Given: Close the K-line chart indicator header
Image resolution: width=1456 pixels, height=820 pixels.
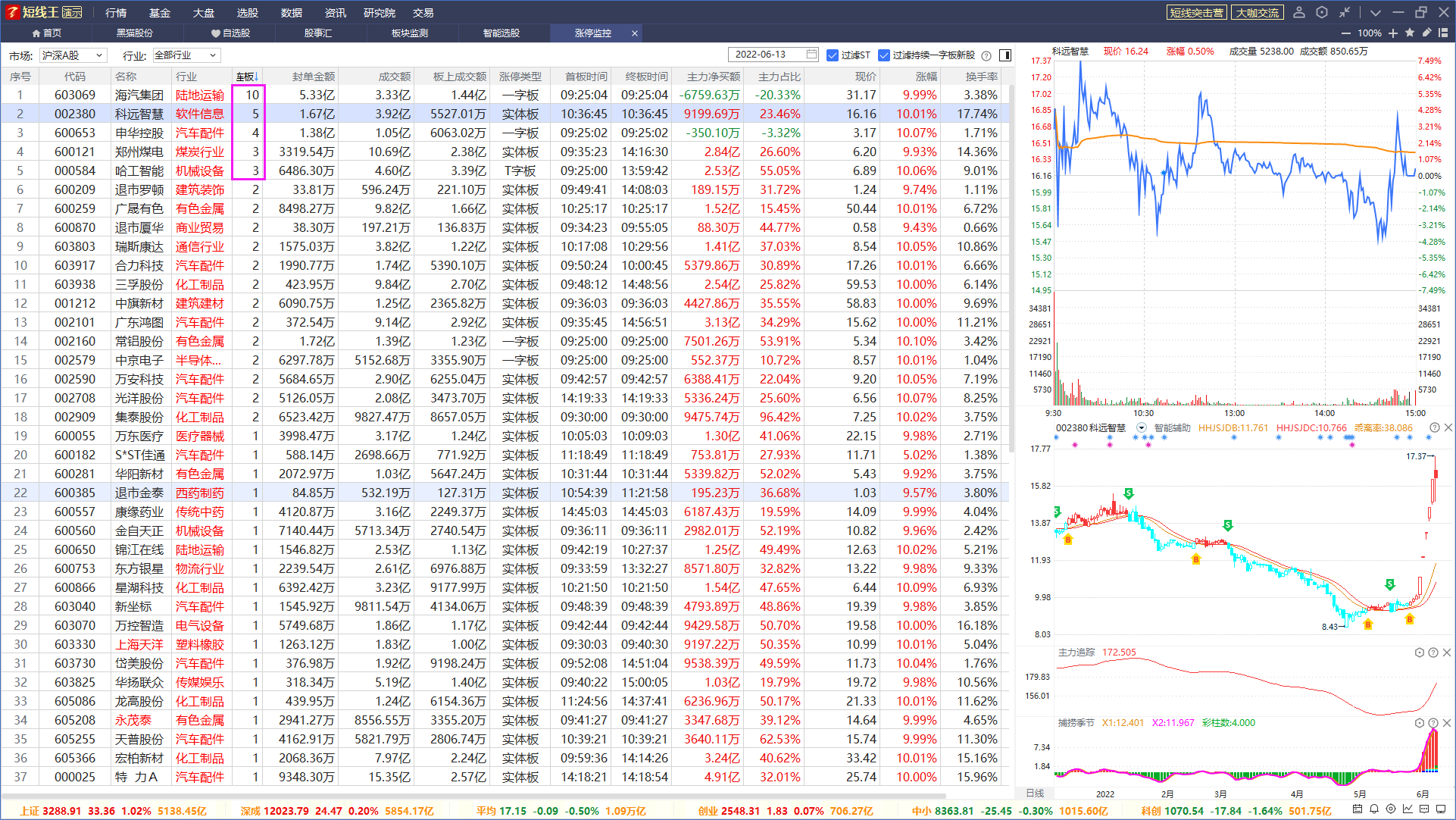Looking at the screenshot, I should (x=1448, y=428).
